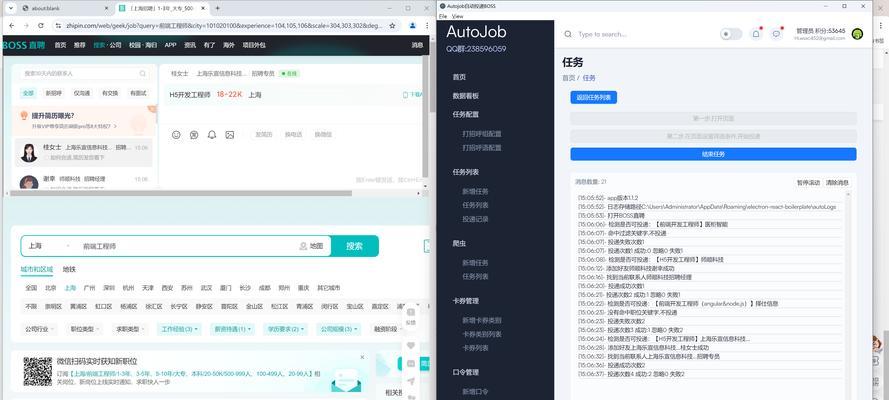Open 求职类型 filter dropdown

(131, 329)
